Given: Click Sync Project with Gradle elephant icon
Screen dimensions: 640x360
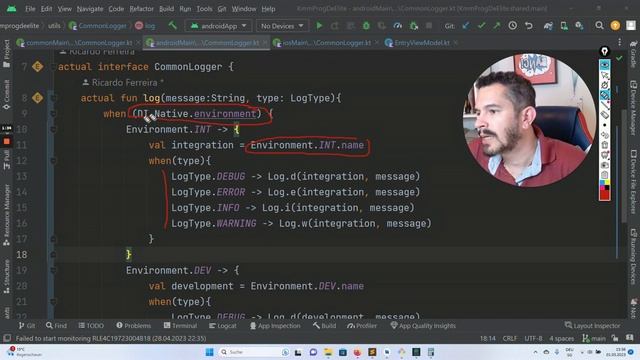Looking at the screenshot, I should tap(548, 26).
